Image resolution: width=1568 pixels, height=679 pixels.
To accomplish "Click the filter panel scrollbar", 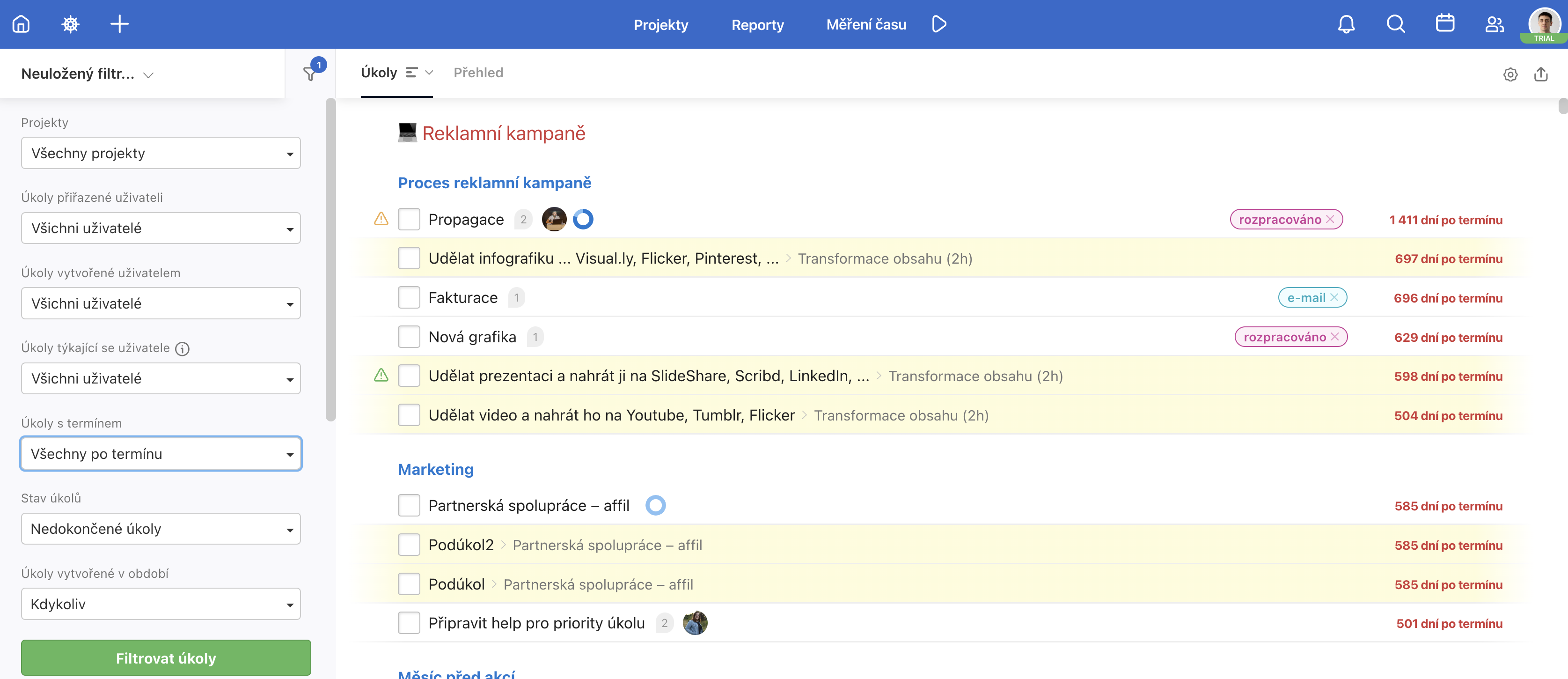I will tap(330, 260).
